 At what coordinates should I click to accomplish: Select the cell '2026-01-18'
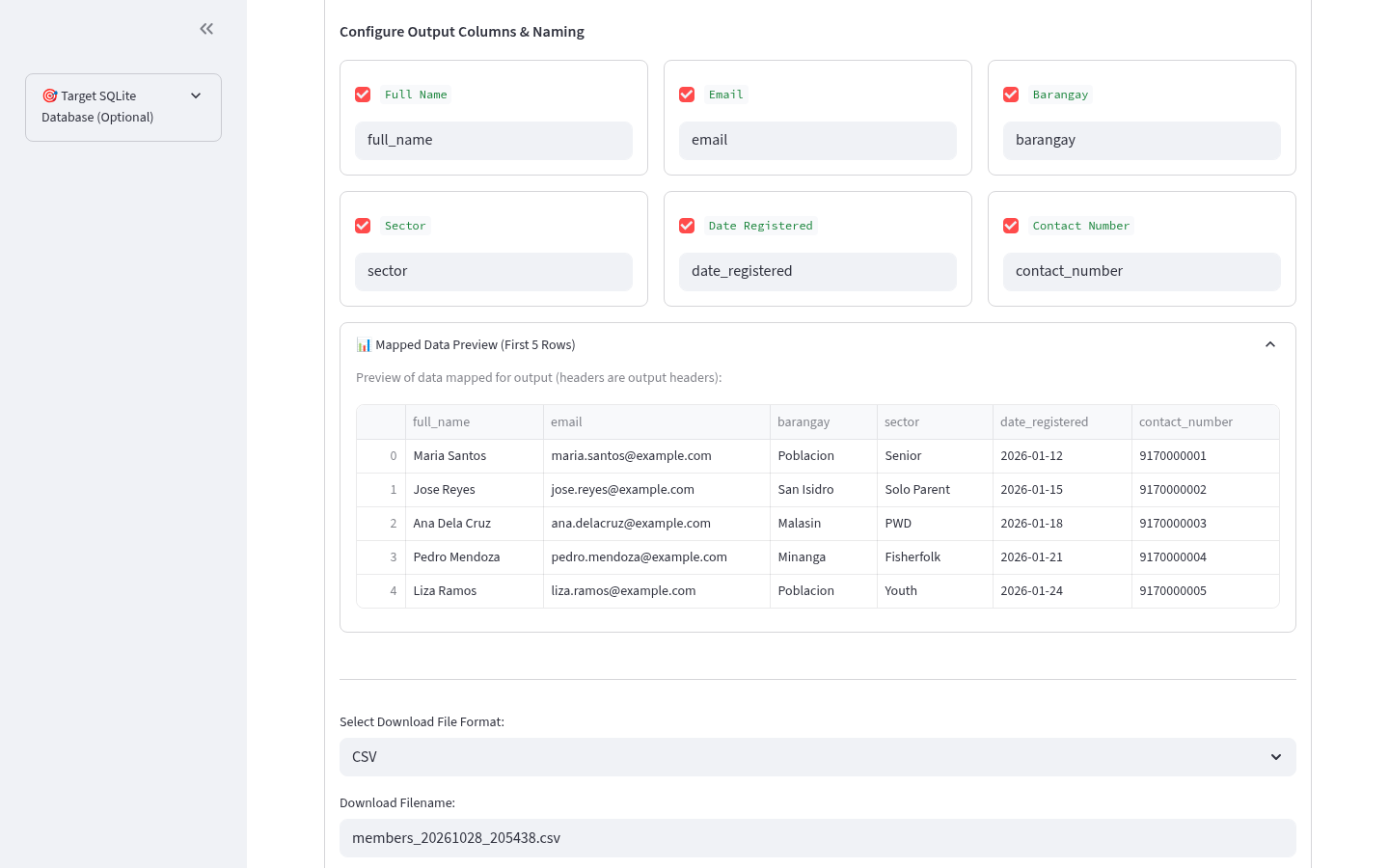coord(1062,524)
